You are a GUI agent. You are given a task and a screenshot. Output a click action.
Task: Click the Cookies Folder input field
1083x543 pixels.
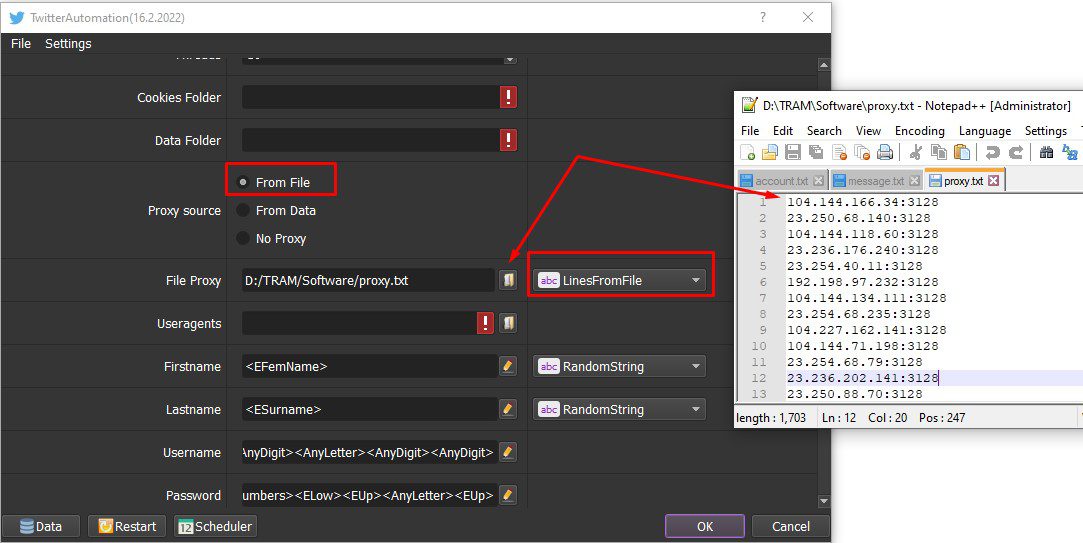(370, 97)
